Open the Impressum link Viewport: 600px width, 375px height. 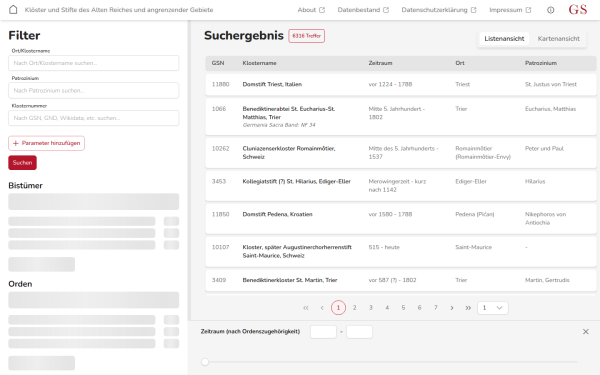tap(510, 10)
